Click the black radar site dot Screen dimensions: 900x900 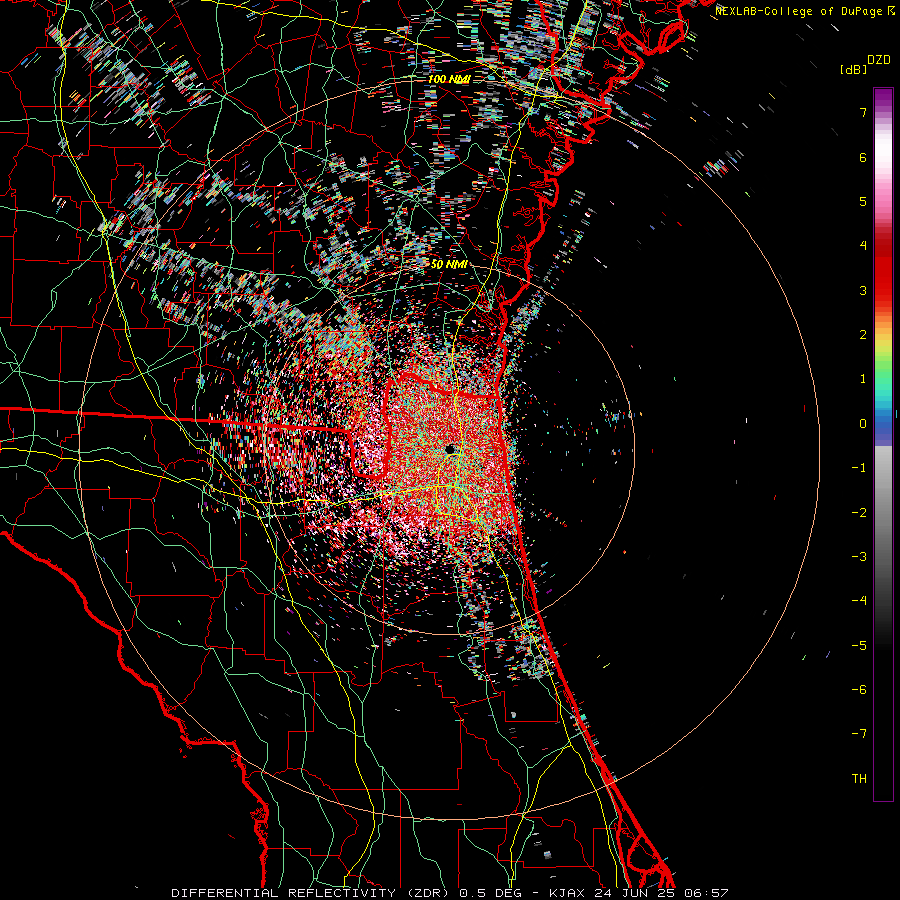click(450, 449)
